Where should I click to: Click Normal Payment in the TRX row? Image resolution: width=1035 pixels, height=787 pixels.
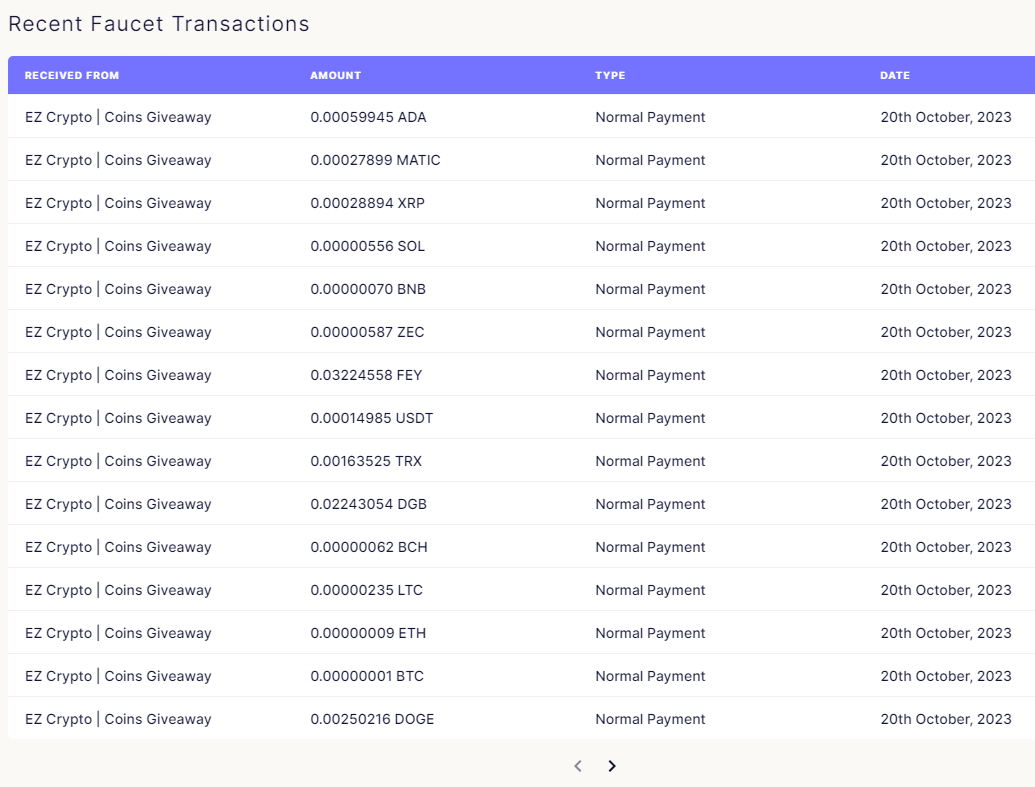tap(650, 460)
